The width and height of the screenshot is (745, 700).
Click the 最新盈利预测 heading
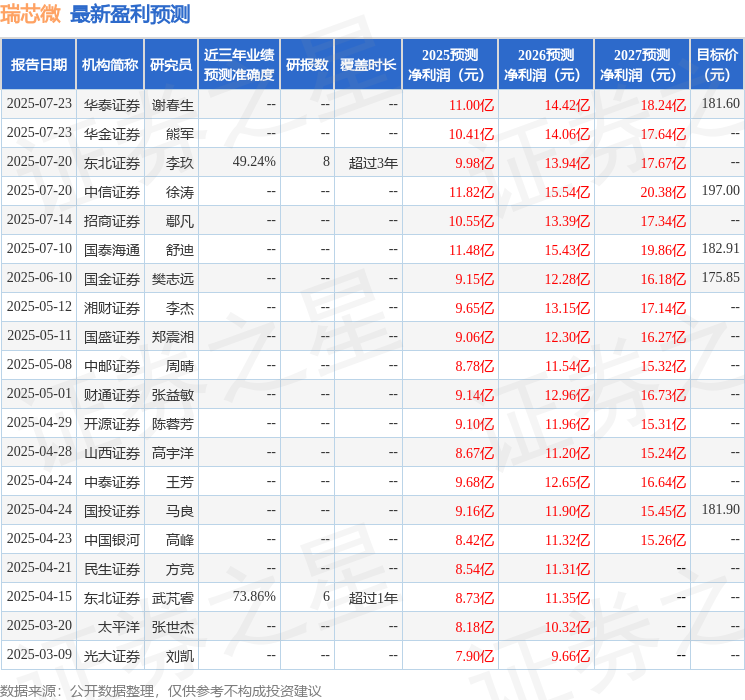130,14
